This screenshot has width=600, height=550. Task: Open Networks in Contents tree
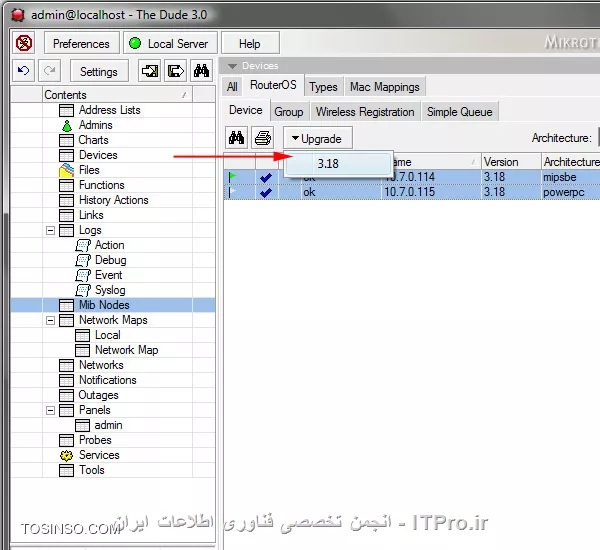click(x=101, y=365)
